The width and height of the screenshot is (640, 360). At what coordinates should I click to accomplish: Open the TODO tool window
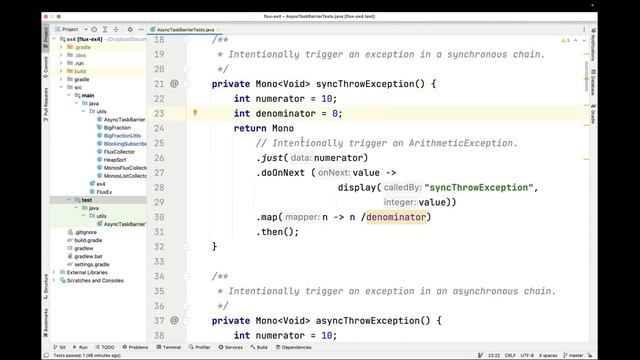pos(105,347)
